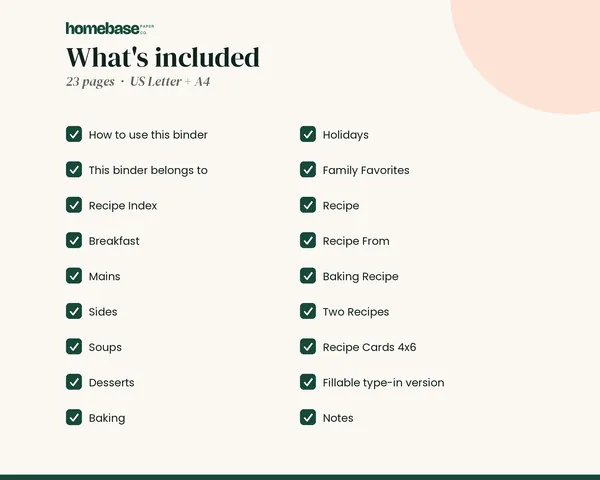Viewport: 600px width, 480px height.
Task: Uncheck the 'This binder belongs to' checkbox
Action: tap(74, 170)
